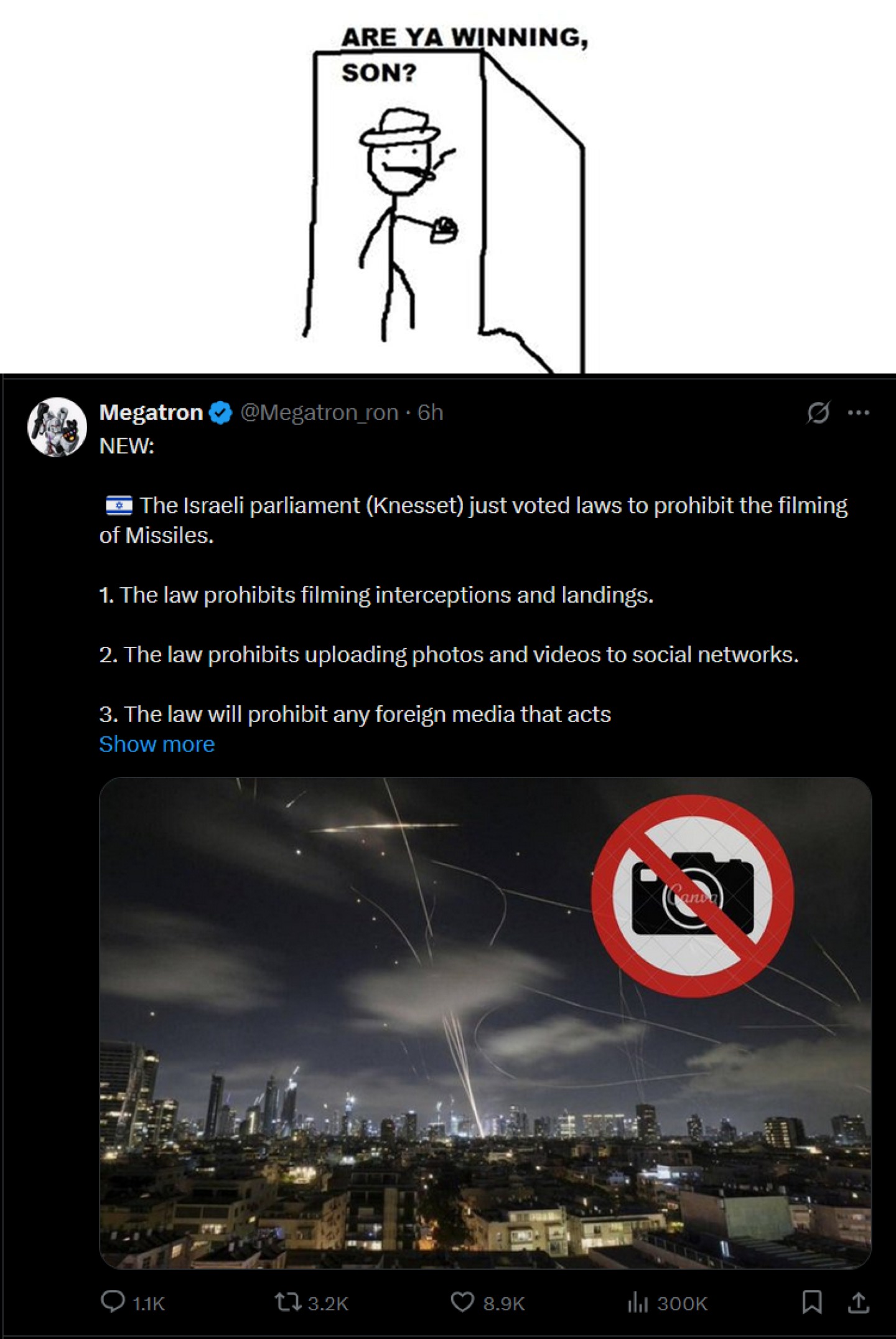This screenshot has height=1339, width=896.
Task: Click the Grok slashed-circle icon
Action: pos(818,412)
